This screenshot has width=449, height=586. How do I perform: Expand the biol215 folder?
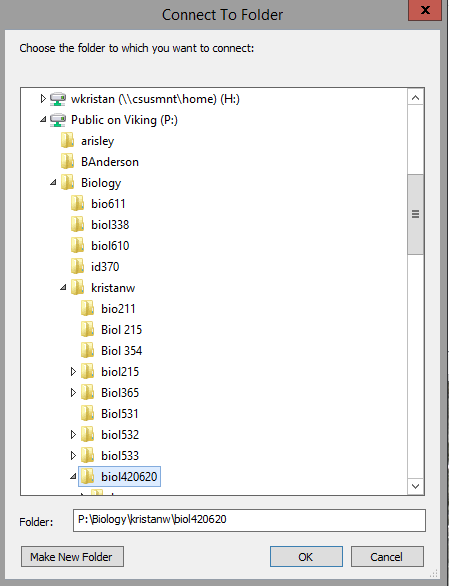point(73,371)
